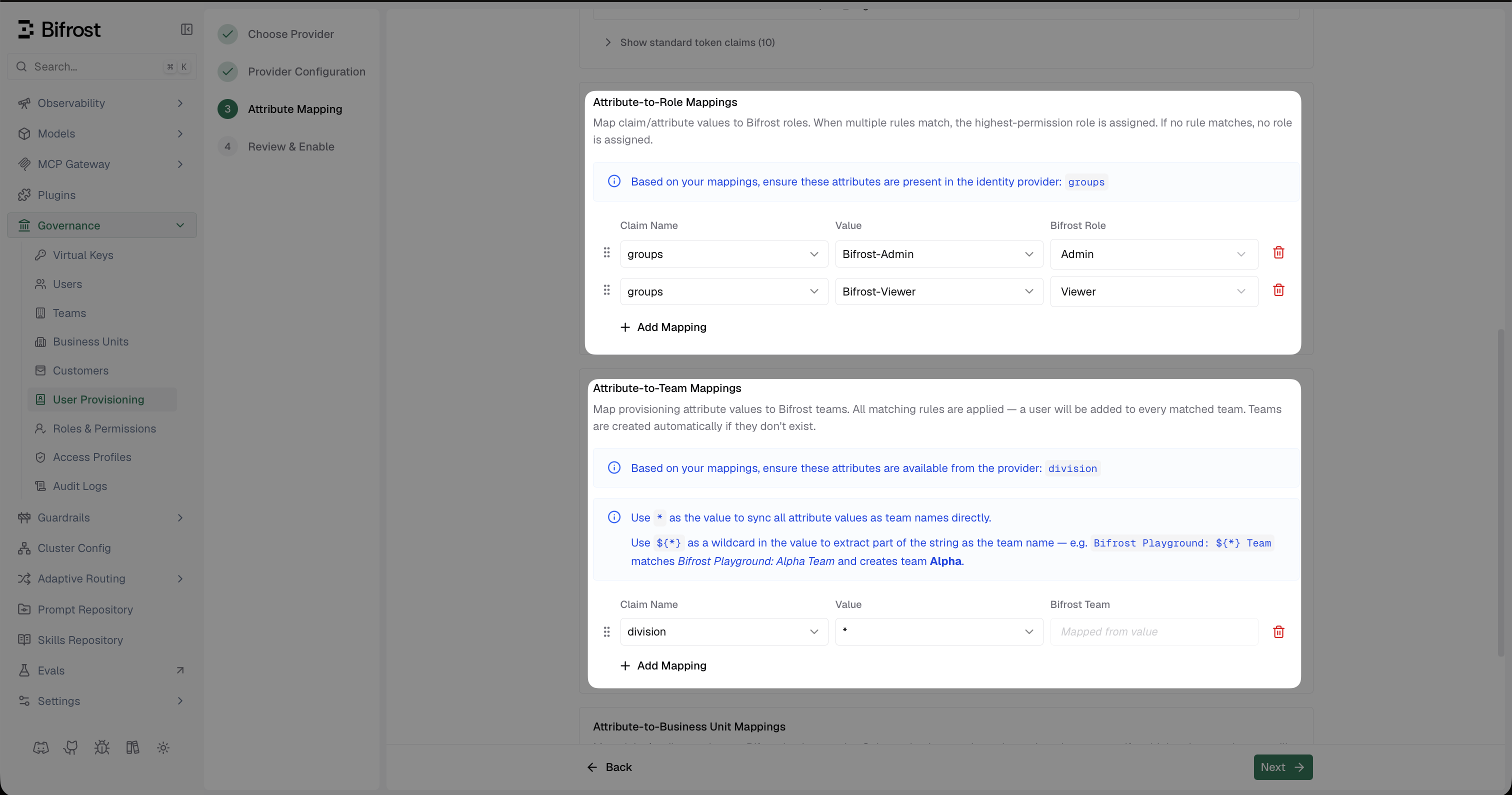Collapse Governance section
The image size is (1512, 795).
(x=101, y=225)
